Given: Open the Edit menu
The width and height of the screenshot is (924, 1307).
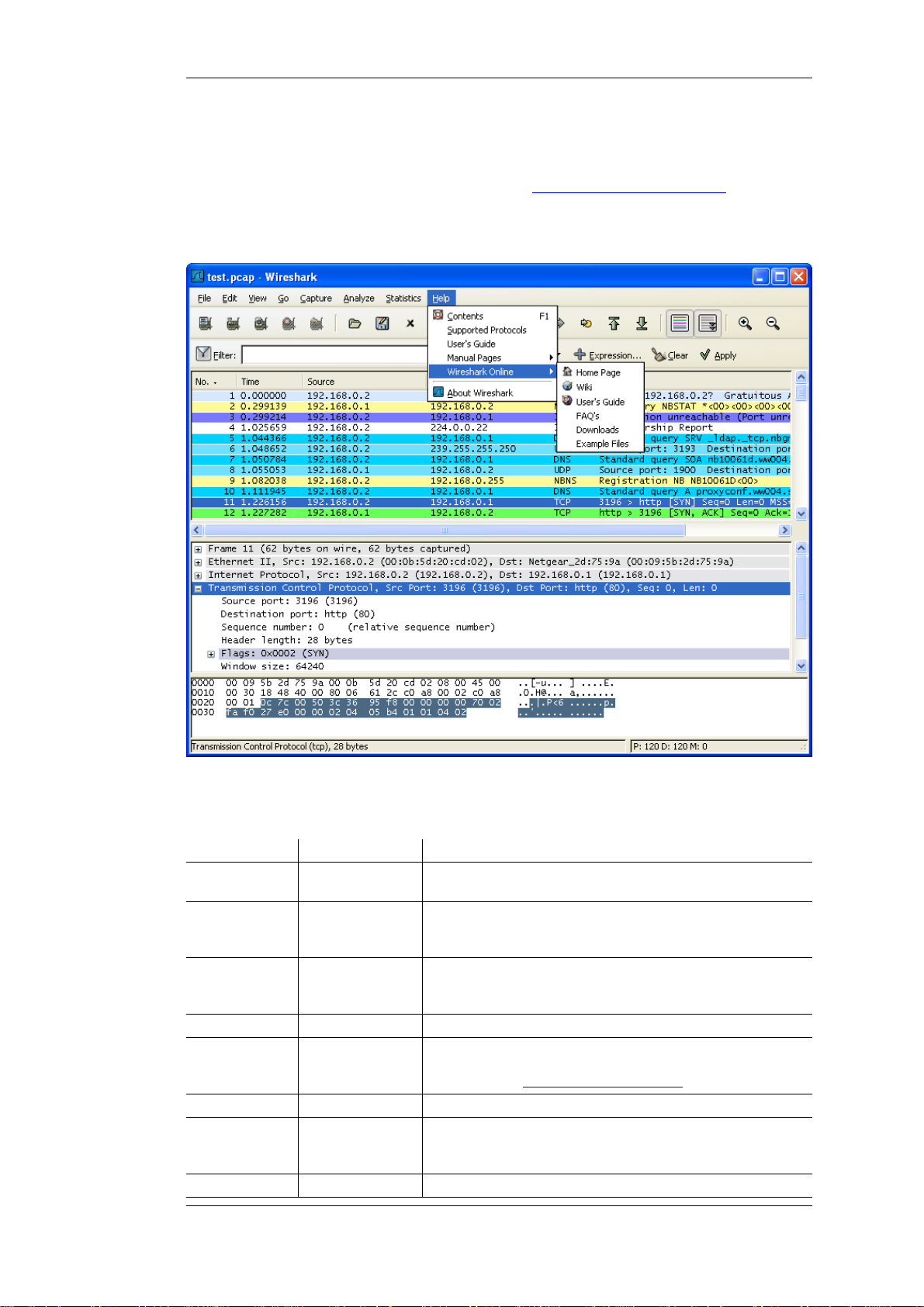Looking at the screenshot, I should pyautogui.click(x=230, y=298).
